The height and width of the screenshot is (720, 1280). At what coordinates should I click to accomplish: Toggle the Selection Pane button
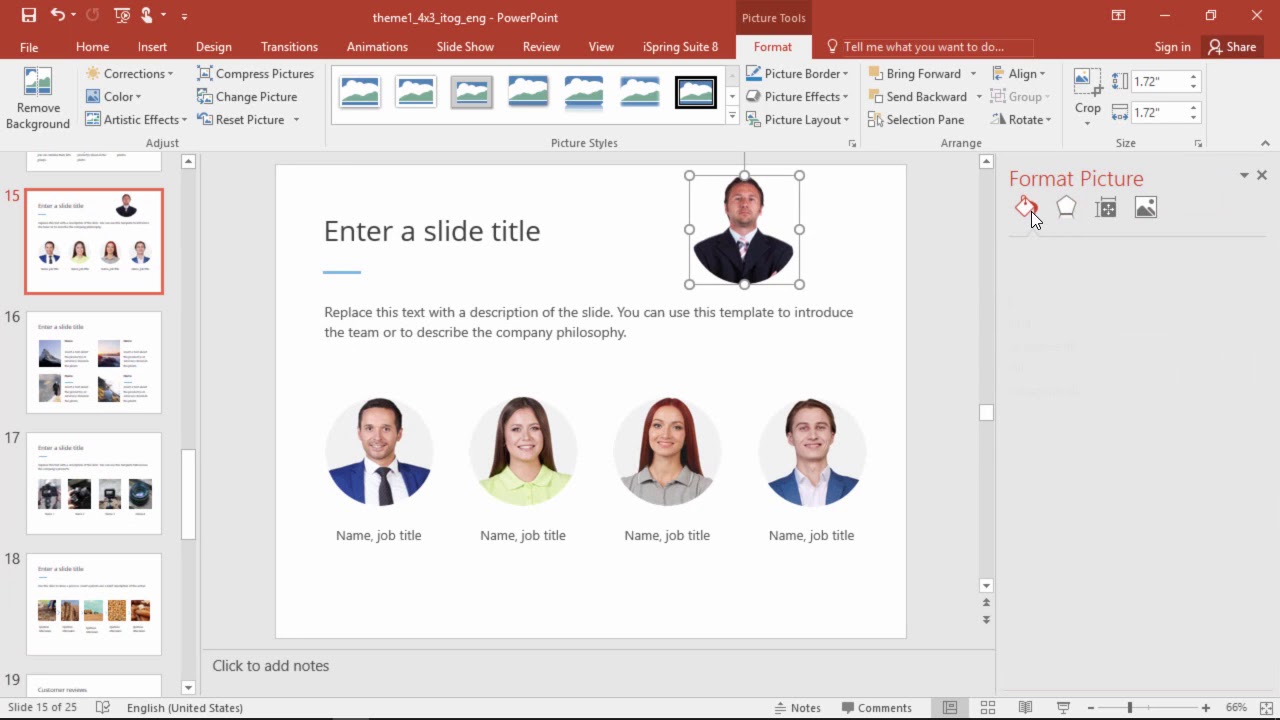click(x=916, y=119)
